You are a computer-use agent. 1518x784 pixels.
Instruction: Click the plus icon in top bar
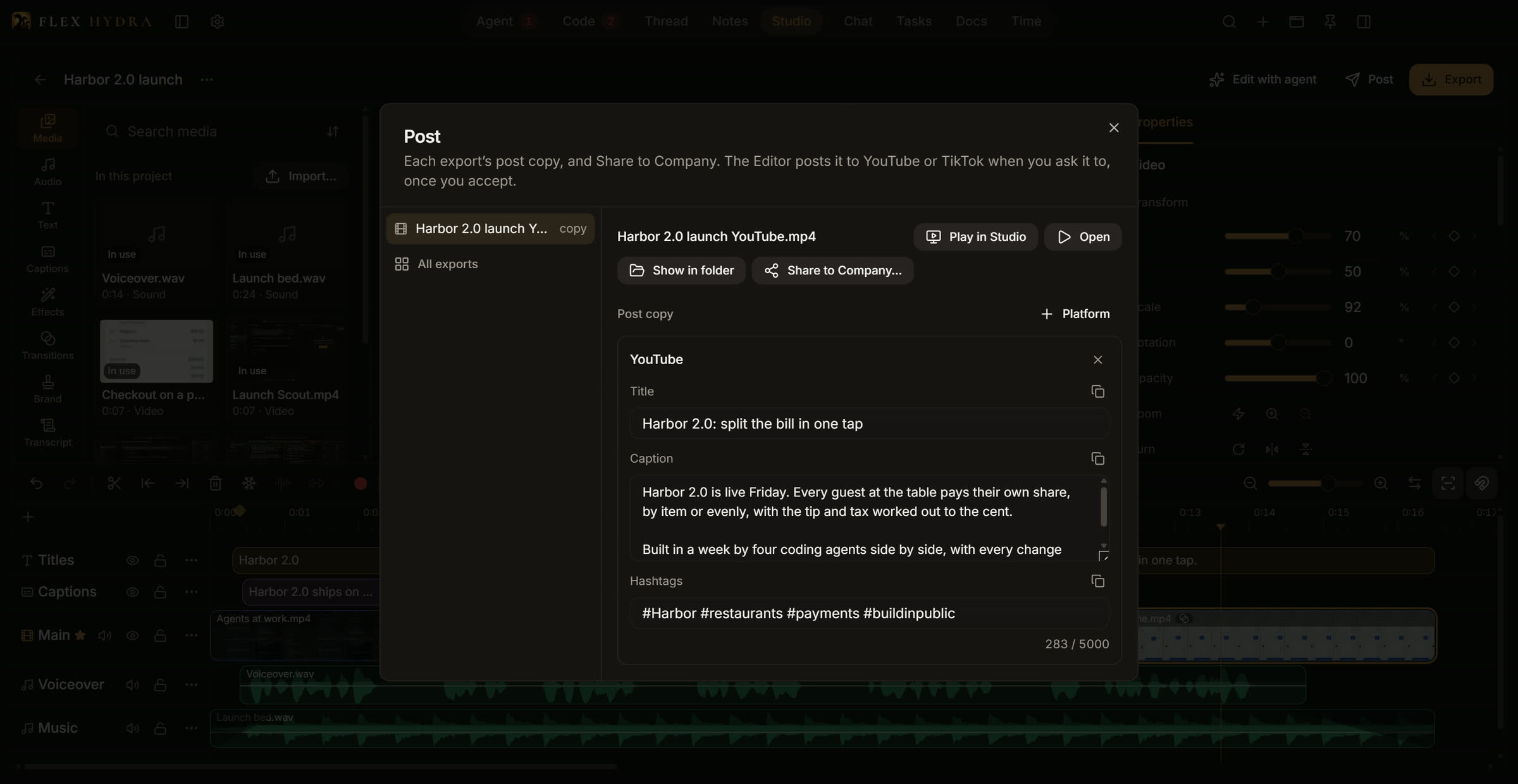coord(1262,21)
